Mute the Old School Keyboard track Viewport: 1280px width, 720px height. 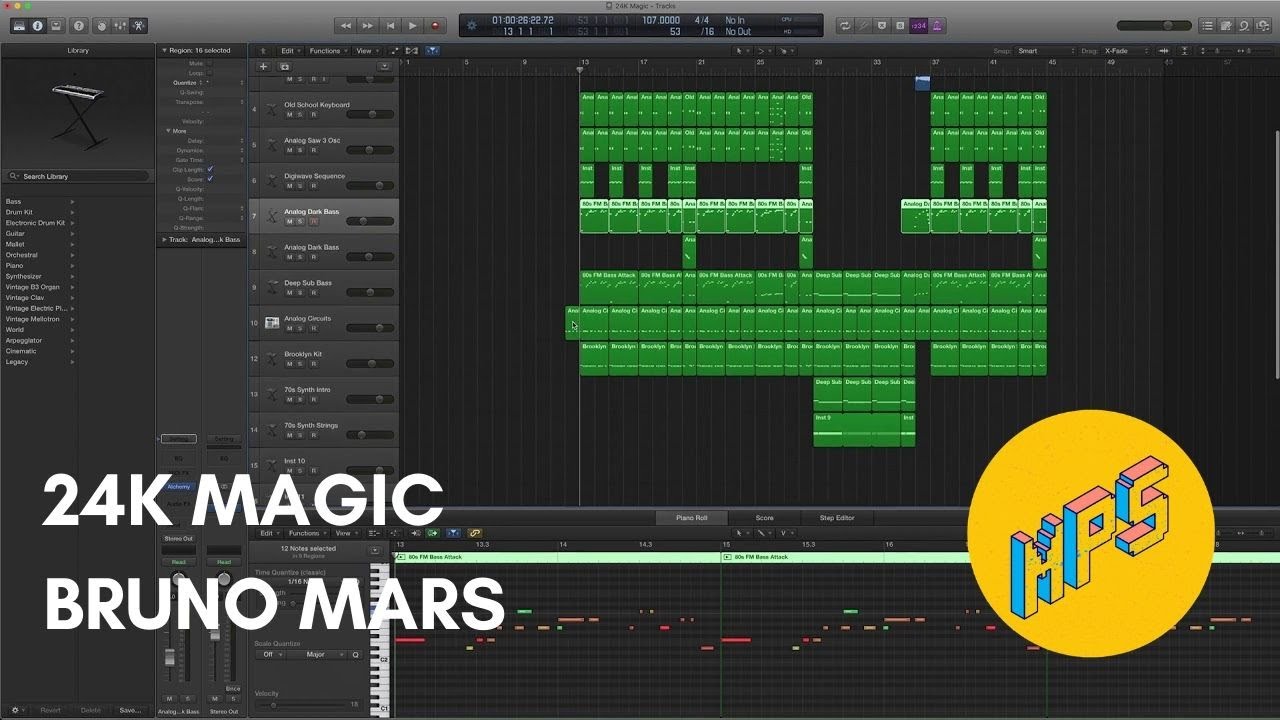(x=290, y=114)
